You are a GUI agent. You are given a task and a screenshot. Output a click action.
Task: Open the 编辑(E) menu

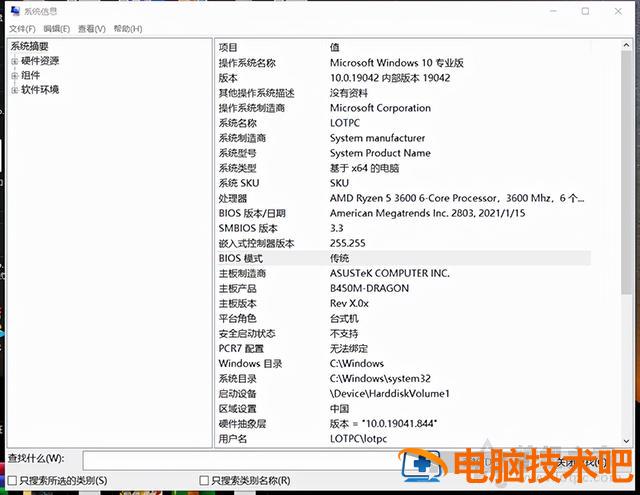(57, 29)
